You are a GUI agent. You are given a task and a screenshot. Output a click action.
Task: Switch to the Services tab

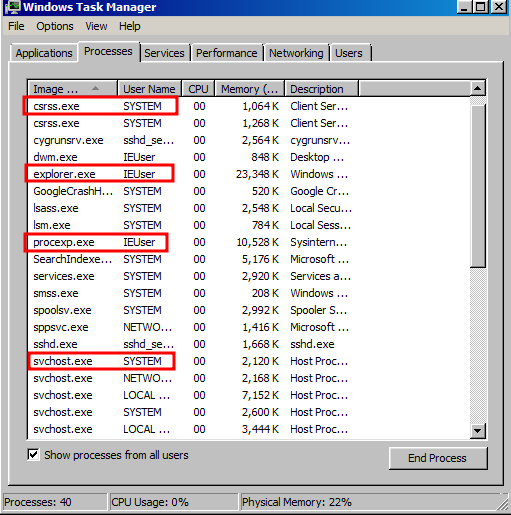[164, 53]
